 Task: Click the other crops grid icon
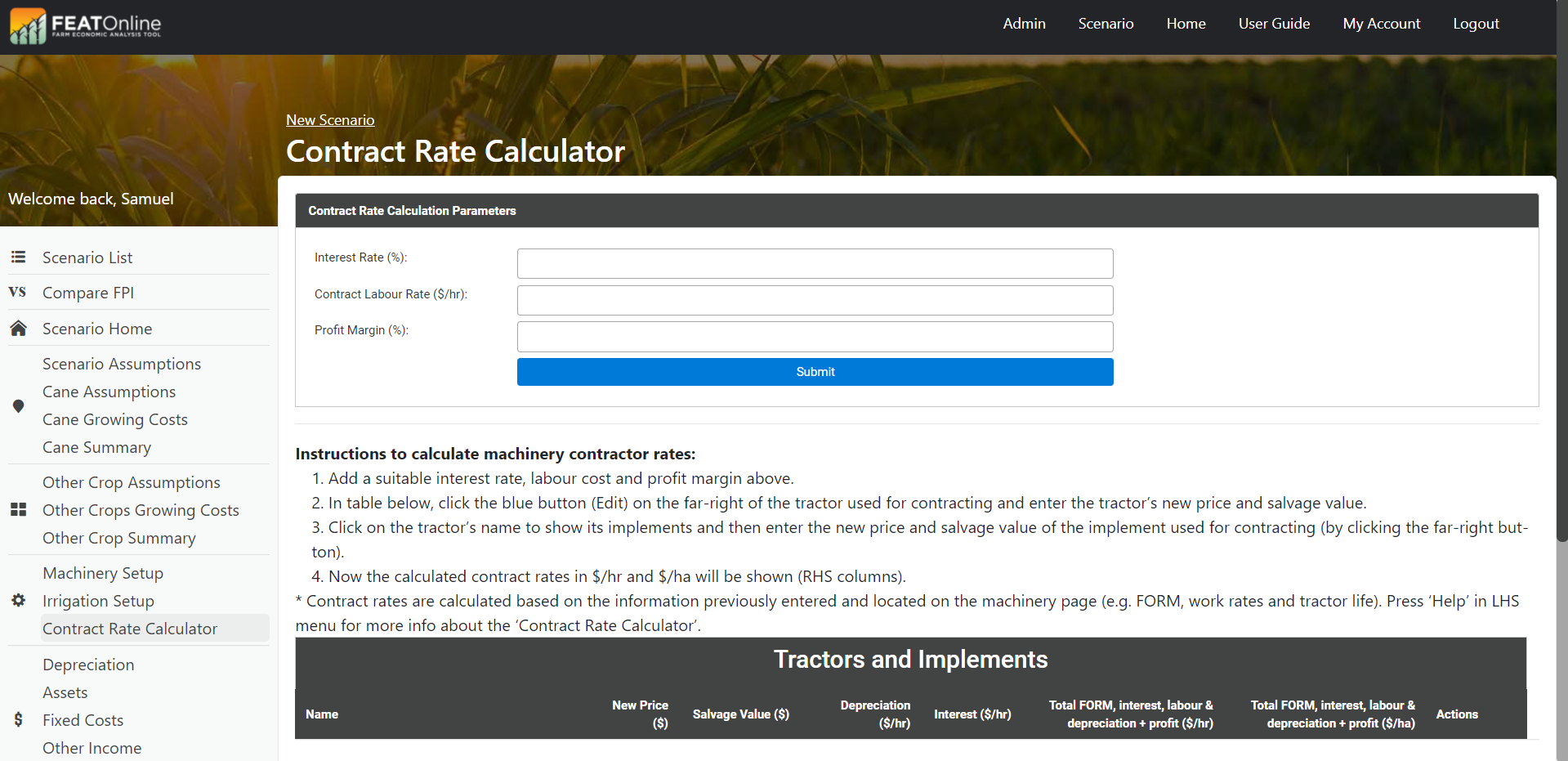(18, 510)
